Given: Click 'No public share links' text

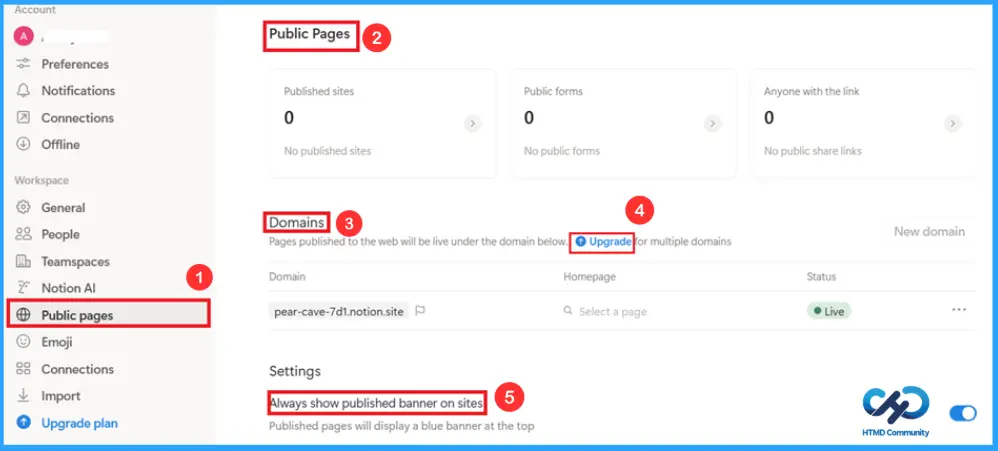Looking at the screenshot, I should coord(813,151).
